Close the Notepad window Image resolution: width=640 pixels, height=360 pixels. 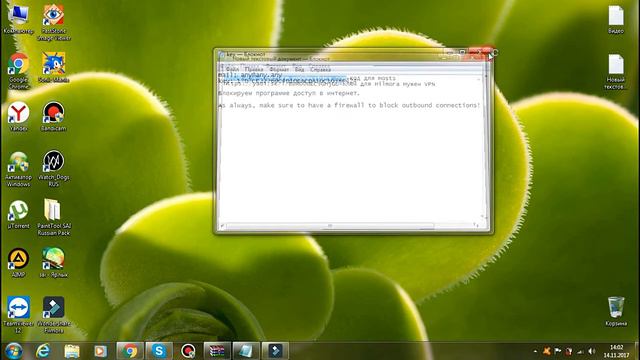point(480,53)
